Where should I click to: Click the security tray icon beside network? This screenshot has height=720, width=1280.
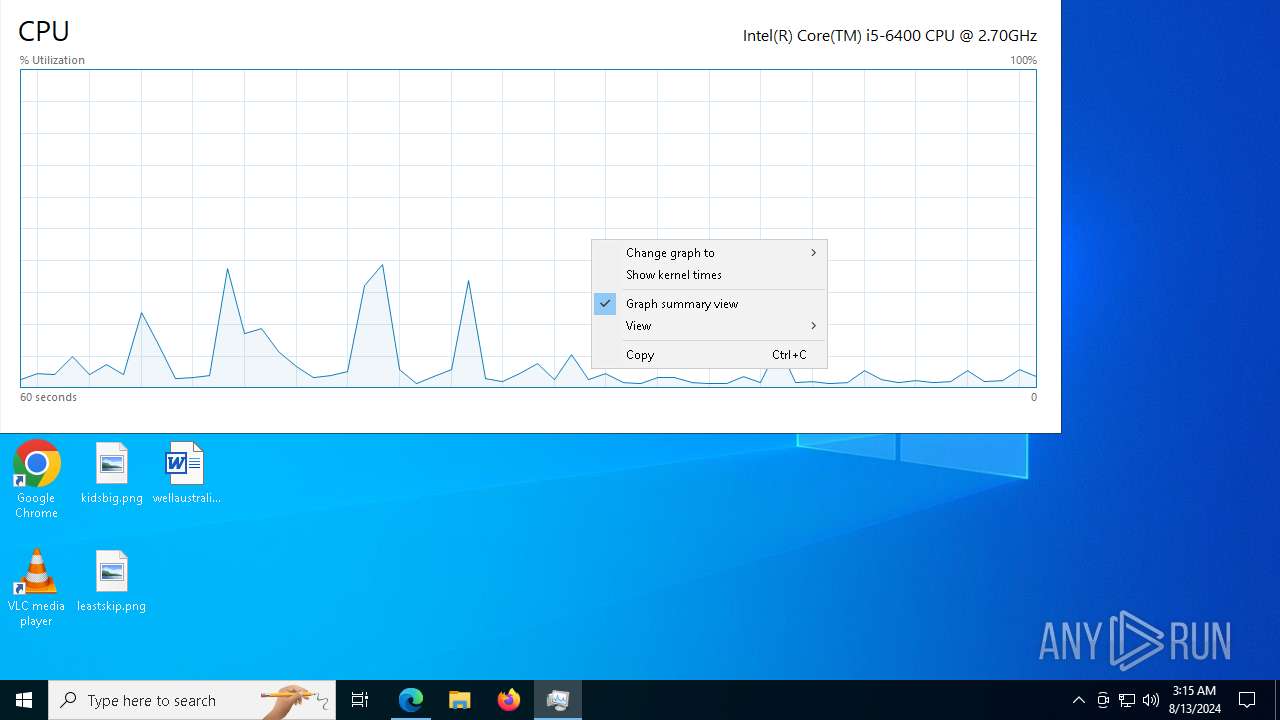[1103, 700]
